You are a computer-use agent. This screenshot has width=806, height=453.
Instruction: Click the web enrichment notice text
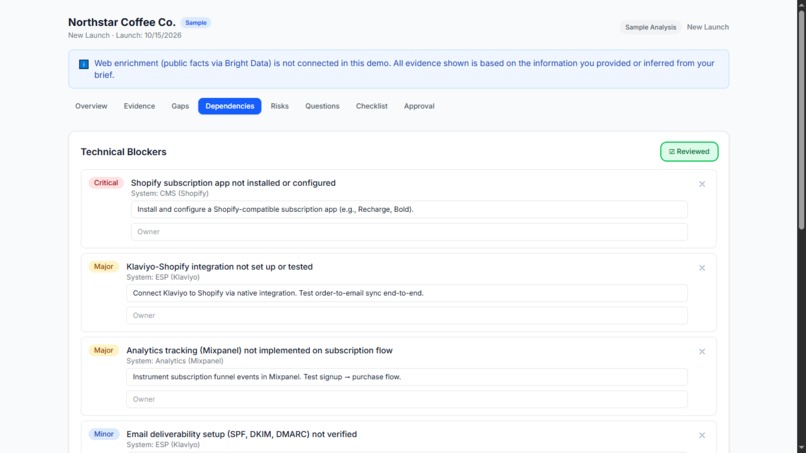click(404, 69)
